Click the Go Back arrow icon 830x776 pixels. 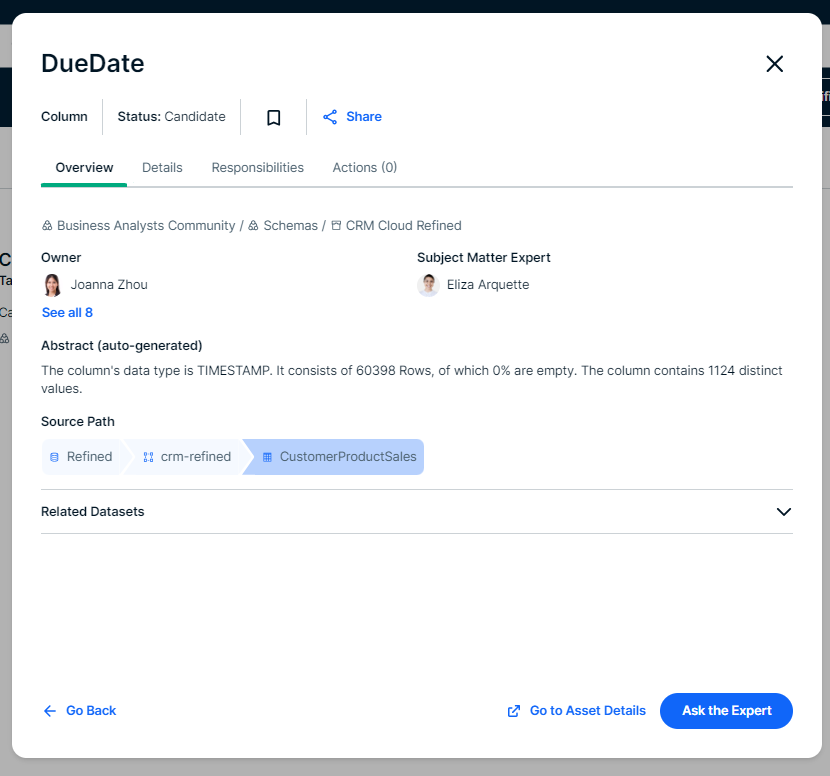point(50,711)
